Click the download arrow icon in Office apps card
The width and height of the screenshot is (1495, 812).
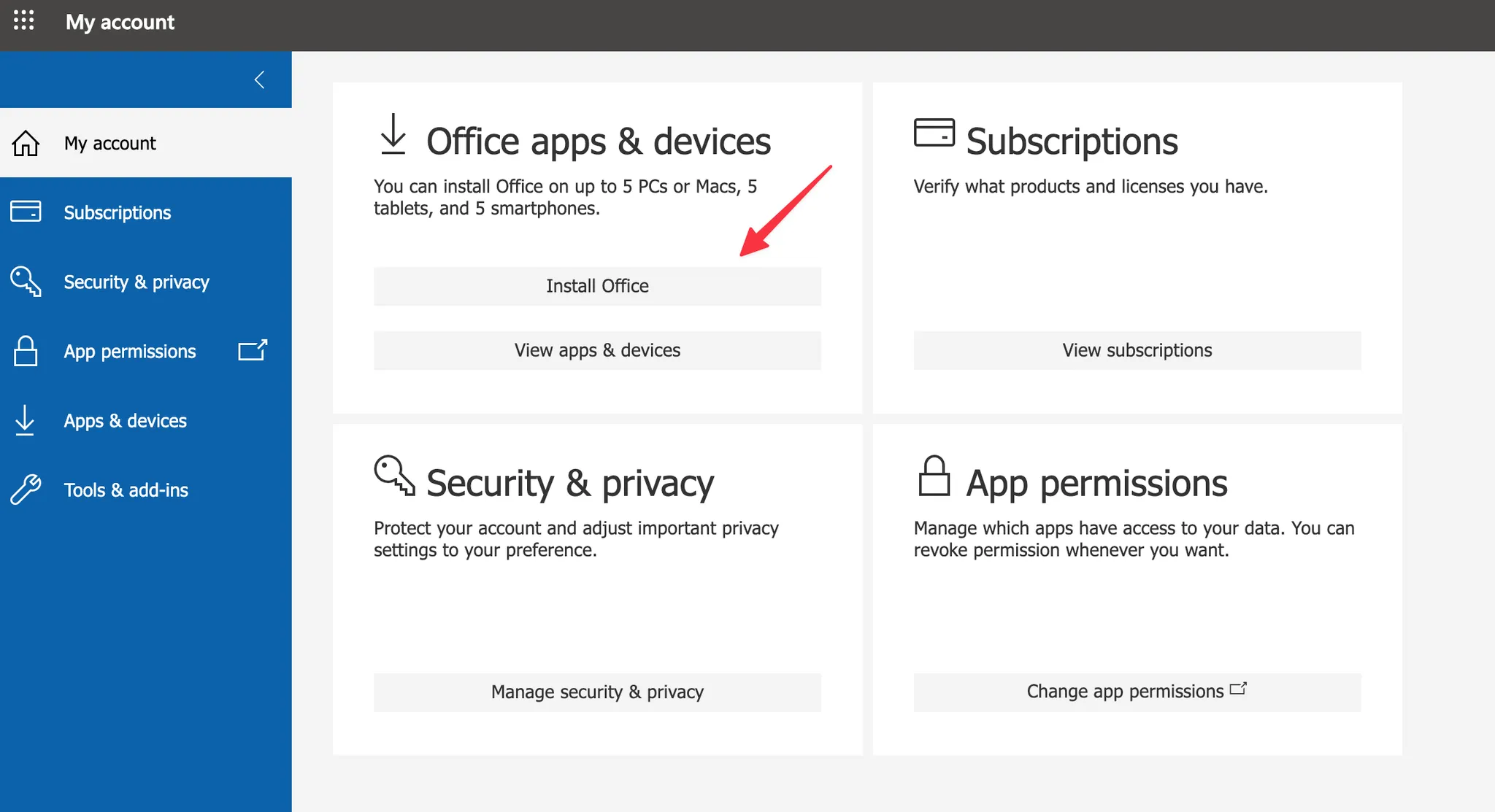pyautogui.click(x=393, y=134)
